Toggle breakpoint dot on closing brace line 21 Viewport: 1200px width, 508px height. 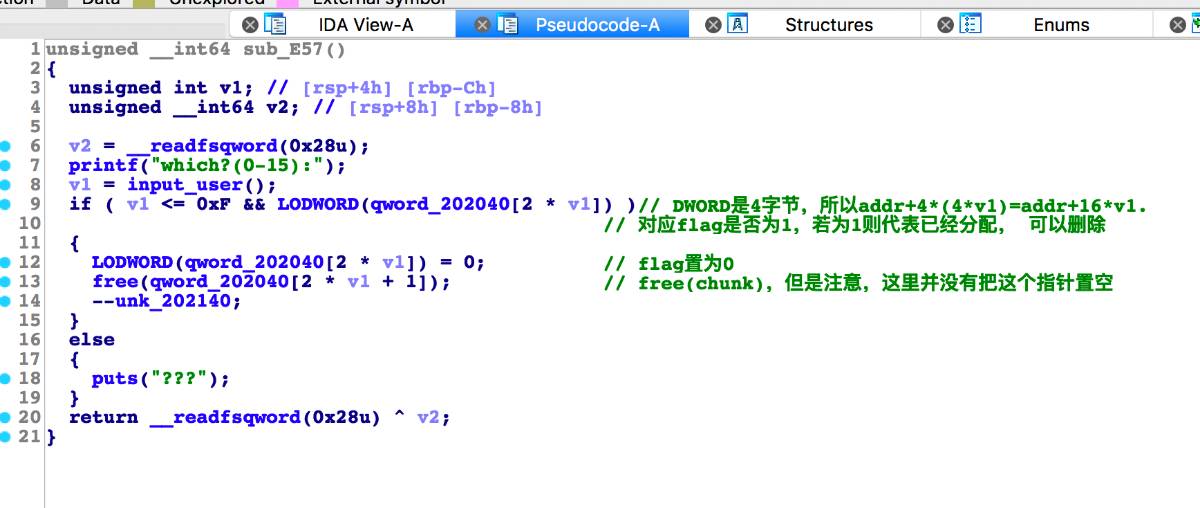tap(6, 437)
